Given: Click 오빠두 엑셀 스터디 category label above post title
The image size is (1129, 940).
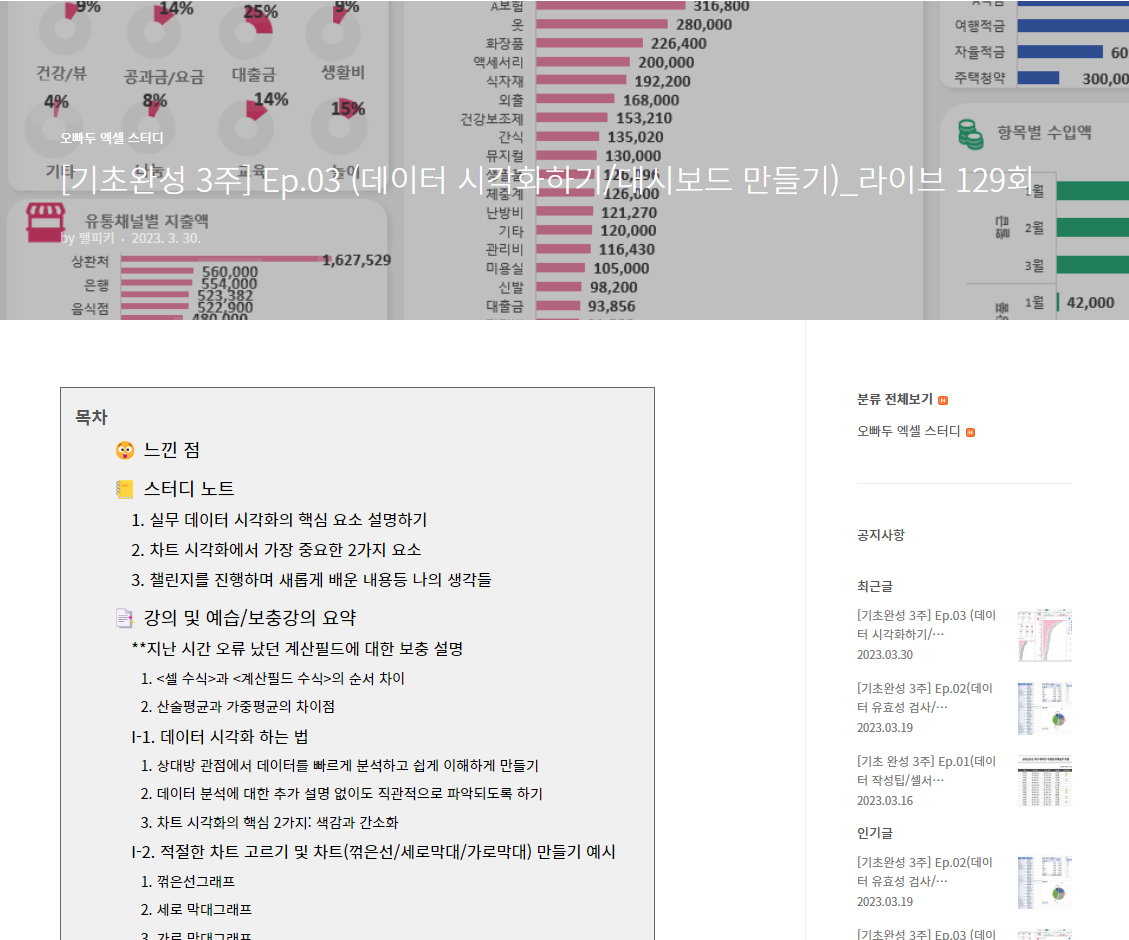Looking at the screenshot, I should tap(111, 138).
